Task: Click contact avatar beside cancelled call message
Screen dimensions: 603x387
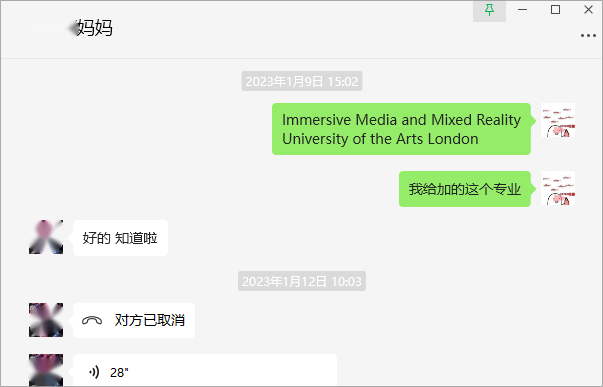Action: tap(46, 320)
